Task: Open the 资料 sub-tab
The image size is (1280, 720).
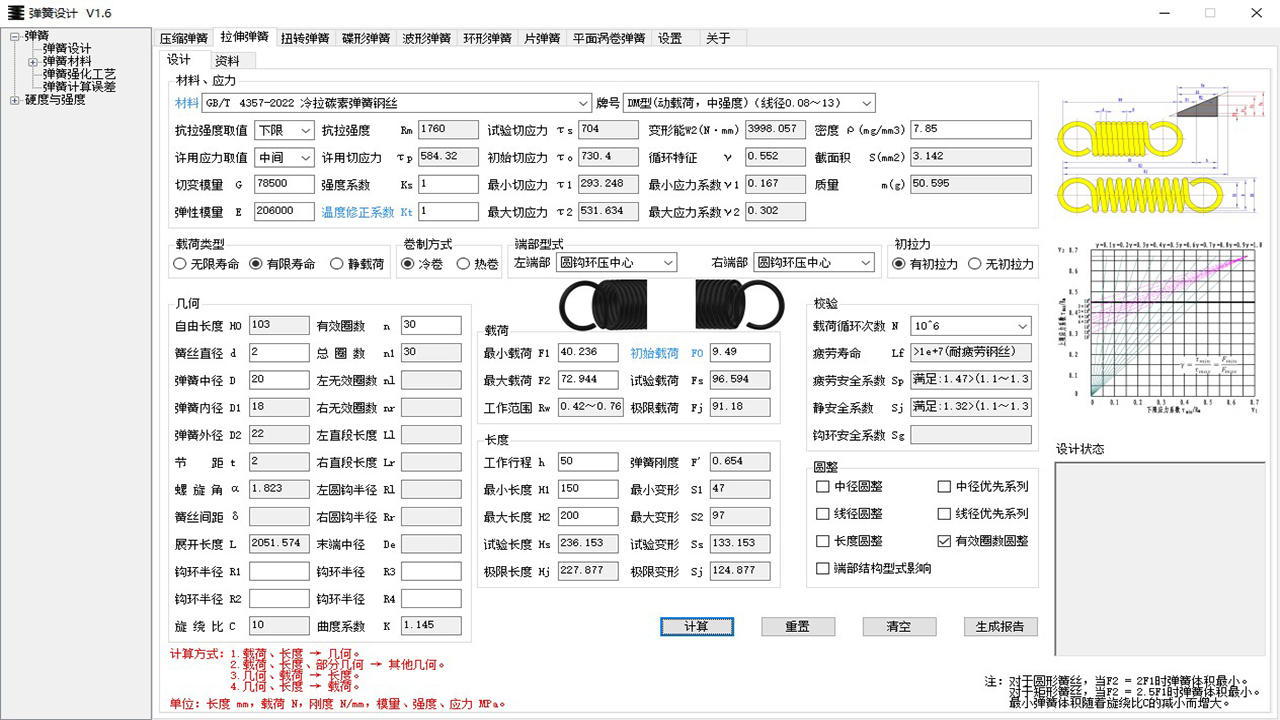Action: (x=226, y=59)
